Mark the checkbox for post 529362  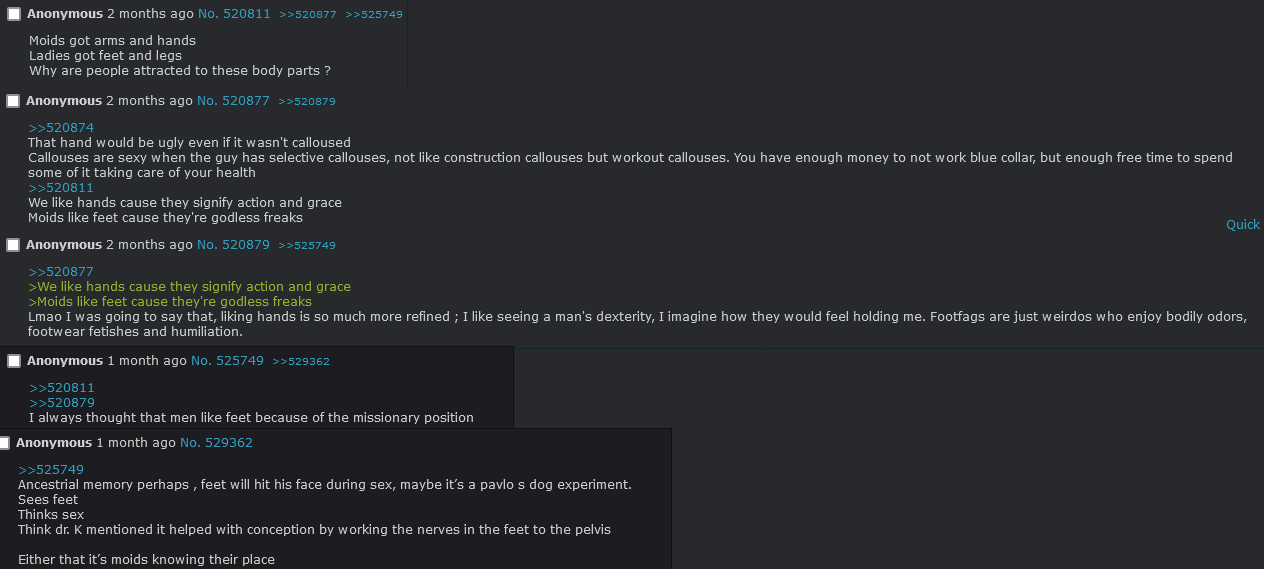point(4,443)
